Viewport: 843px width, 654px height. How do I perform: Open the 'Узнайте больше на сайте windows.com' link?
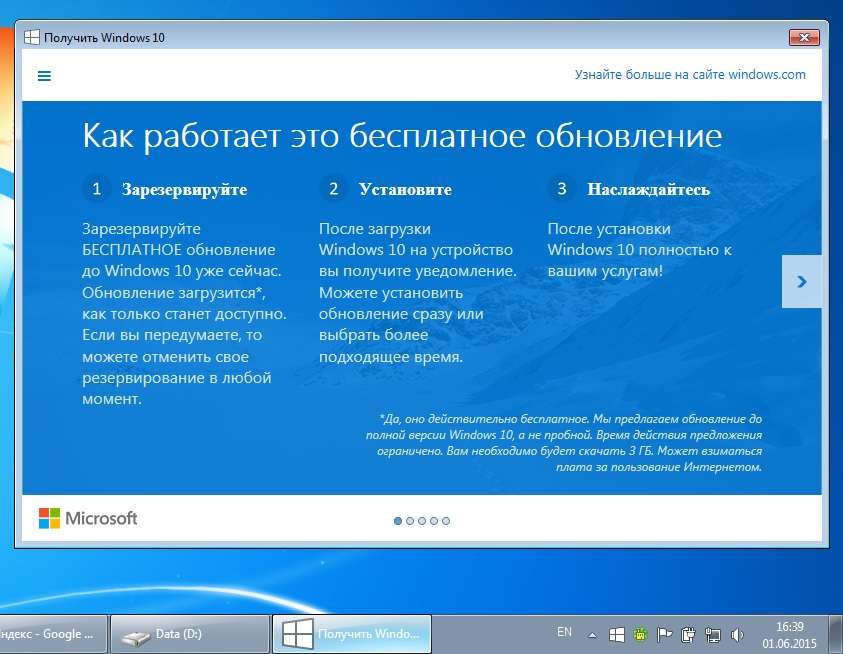click(690, 75)
